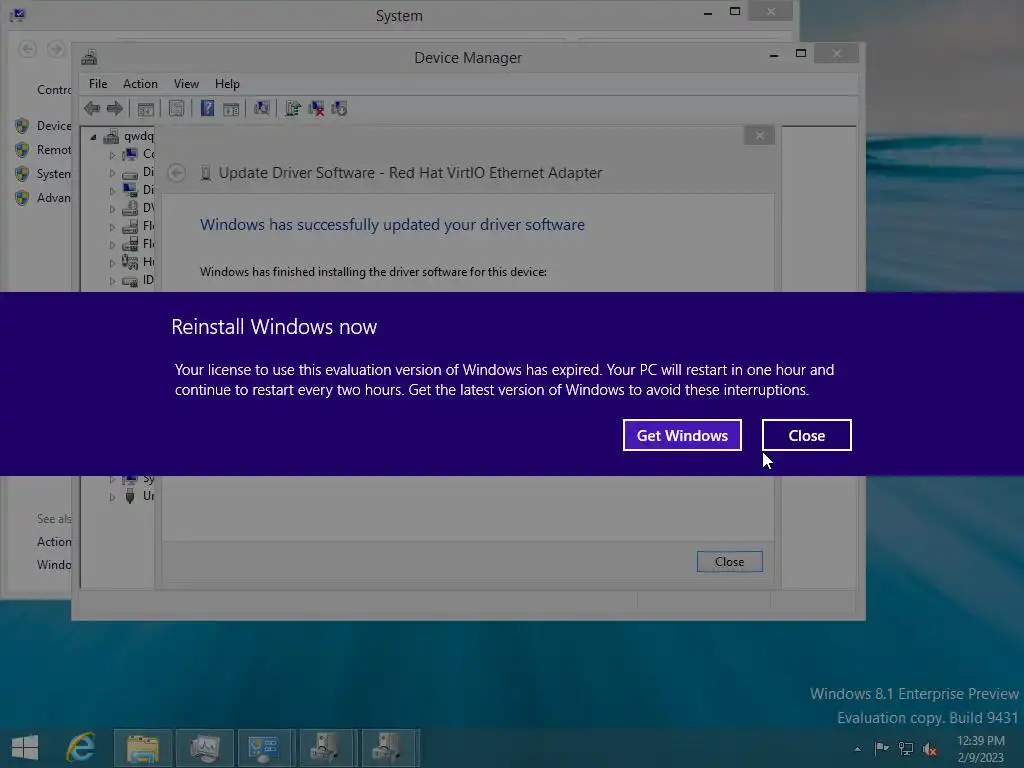Expand the monitor icon Di (Display) node

tap(112, 191)
